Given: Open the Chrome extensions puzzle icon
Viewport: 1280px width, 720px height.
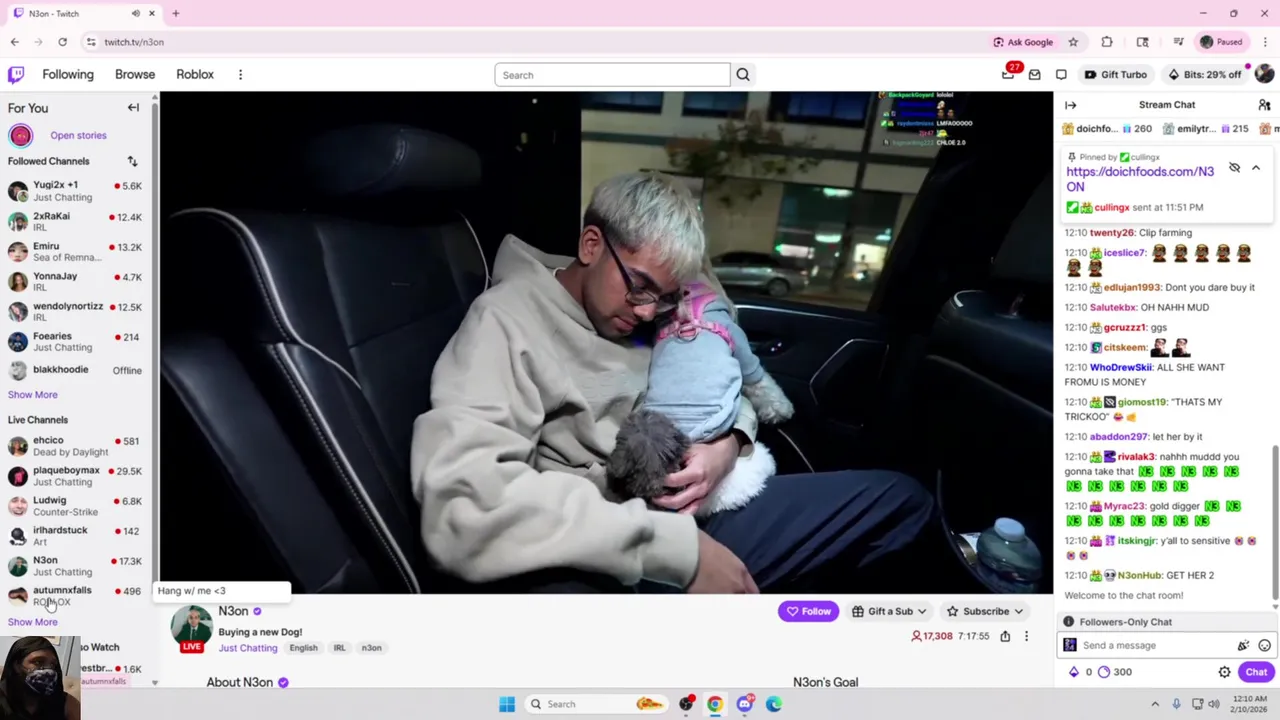Looking at the screenshot, I should pos(1107,42).
